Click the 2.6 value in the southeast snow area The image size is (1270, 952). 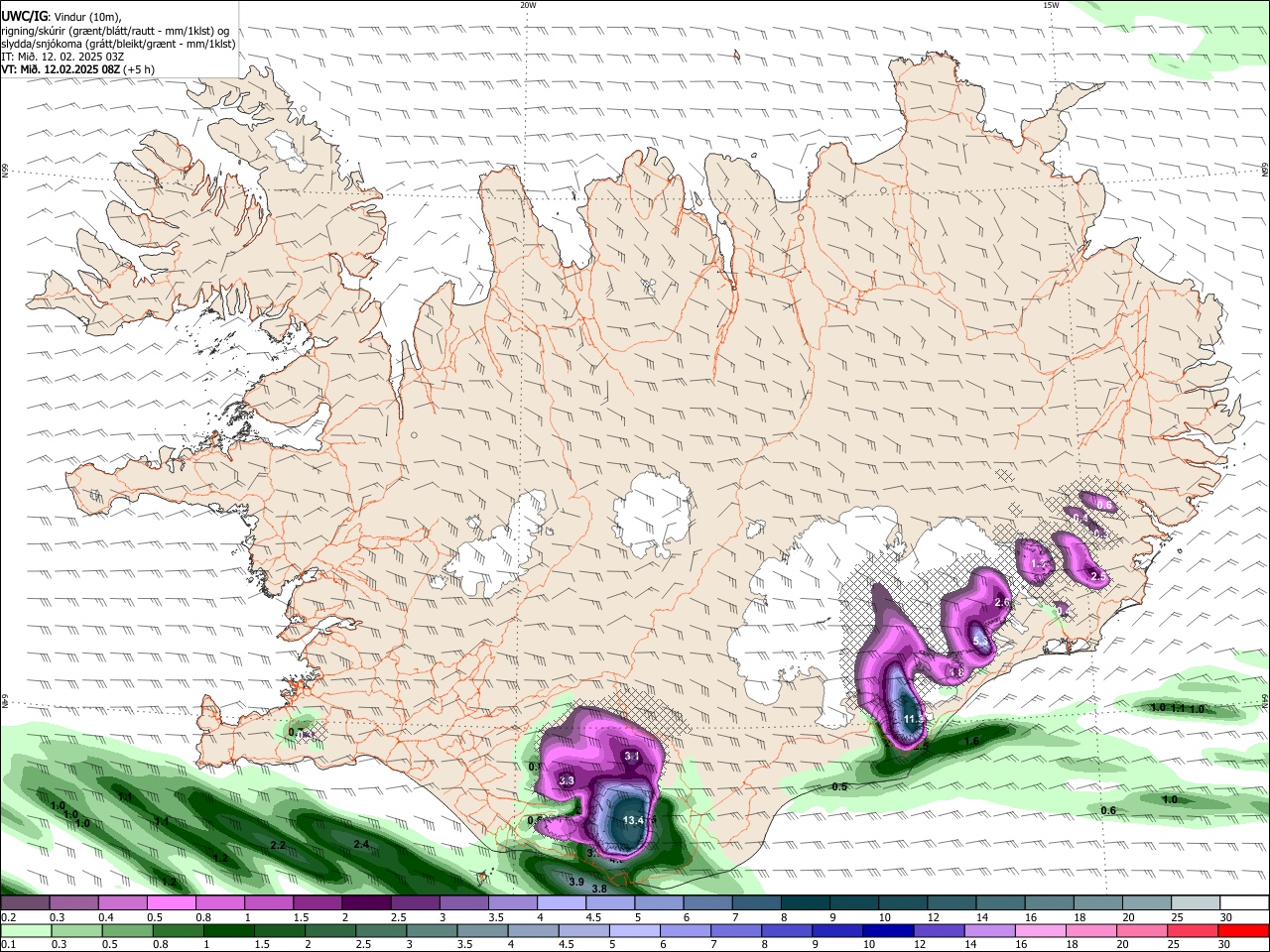(1002, 602)
